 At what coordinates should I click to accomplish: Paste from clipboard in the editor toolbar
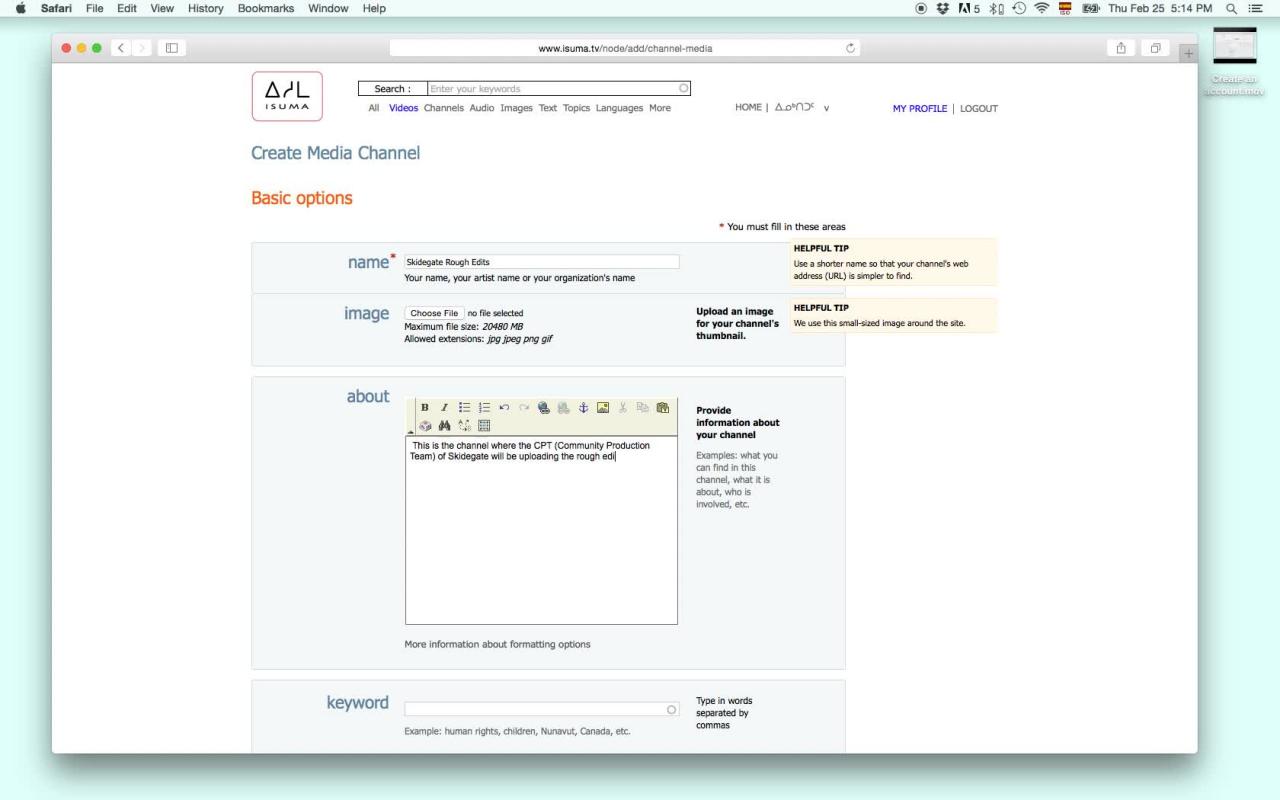point(662,407)
